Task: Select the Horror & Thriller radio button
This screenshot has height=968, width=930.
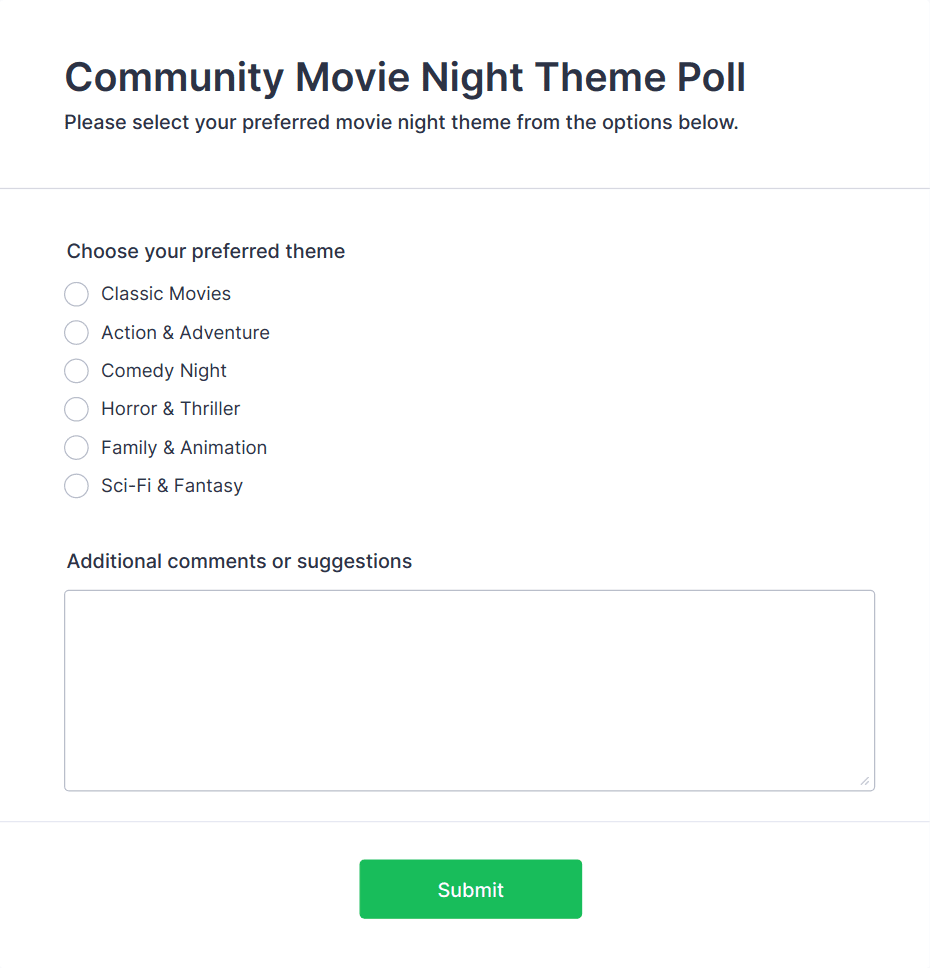Action: pos(76,409)
